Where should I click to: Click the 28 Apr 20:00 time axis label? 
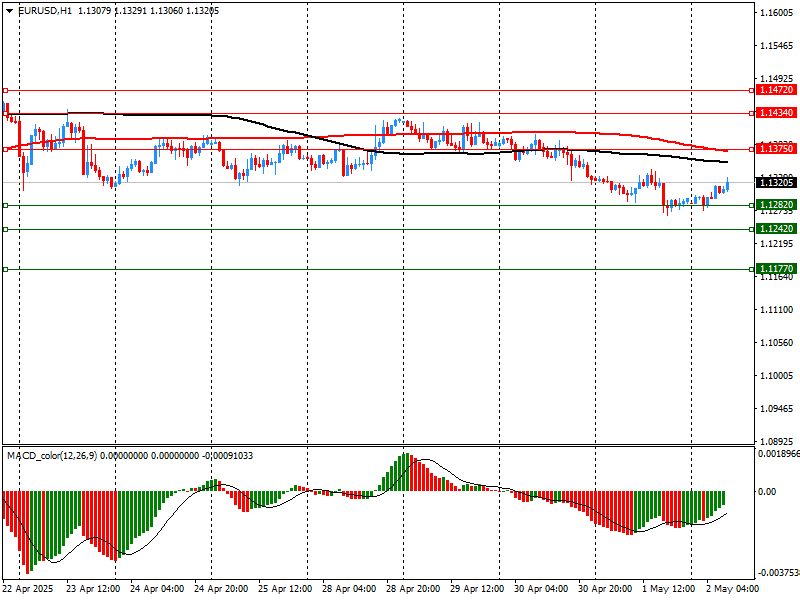coord(413,589)
